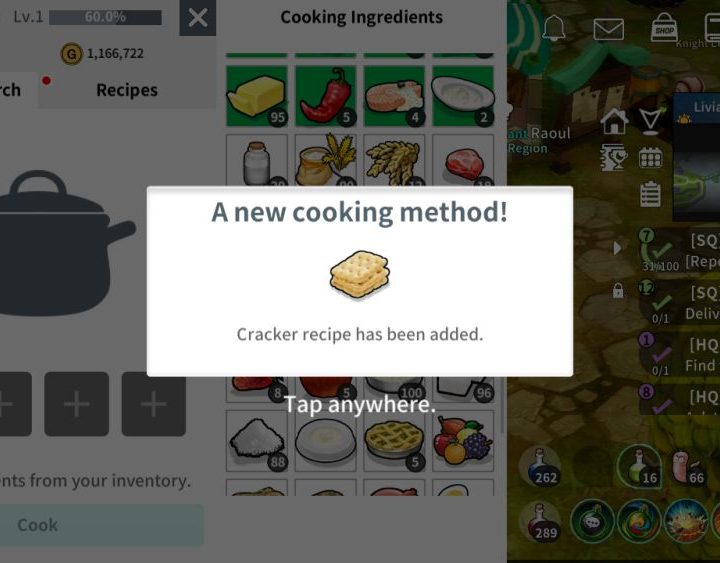
Task: Open the Shop bag icon
Action: [x=664, y=28]
